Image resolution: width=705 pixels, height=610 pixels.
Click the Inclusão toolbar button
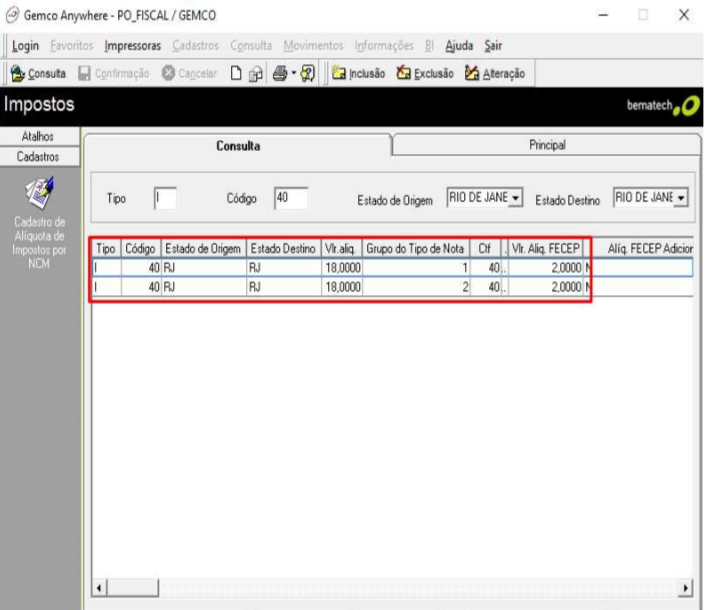pyautogui.click(x=358, y=73)
